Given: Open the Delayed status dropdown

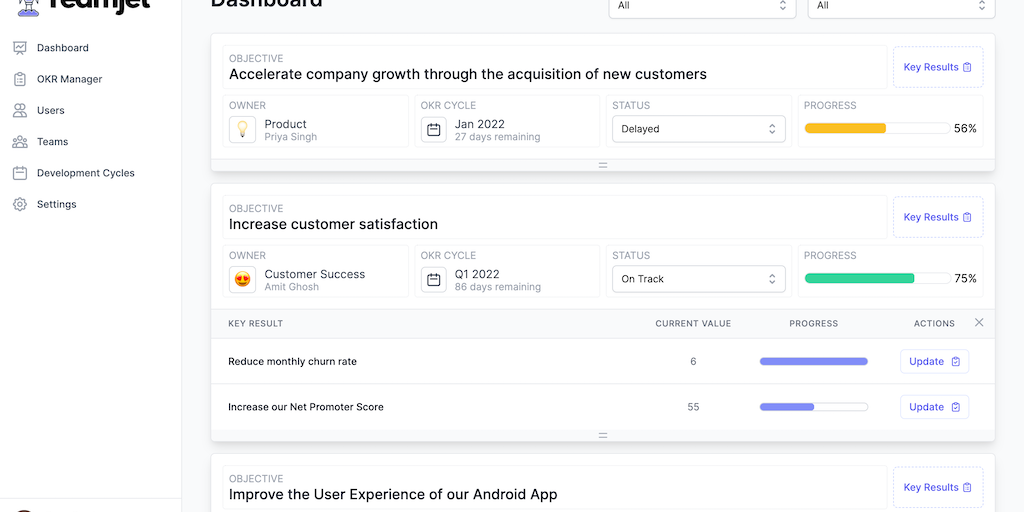Looking at the screenshot, I should click(698, 129).
